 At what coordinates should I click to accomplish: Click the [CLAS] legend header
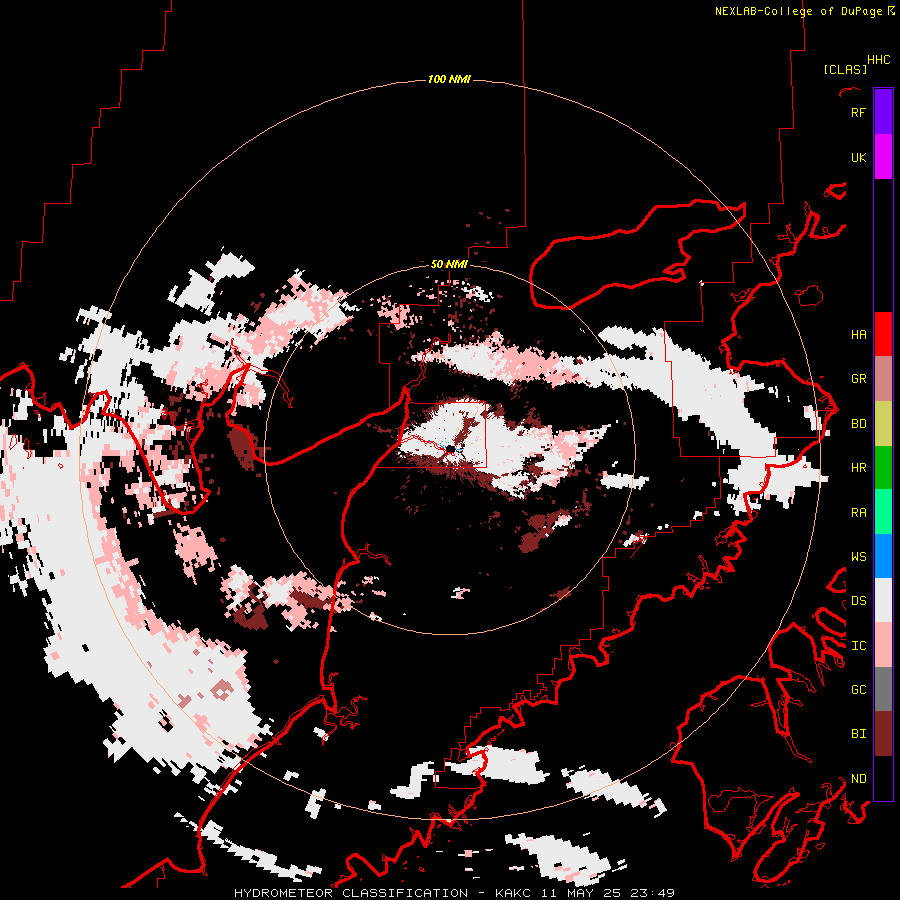tap(845, 69)
